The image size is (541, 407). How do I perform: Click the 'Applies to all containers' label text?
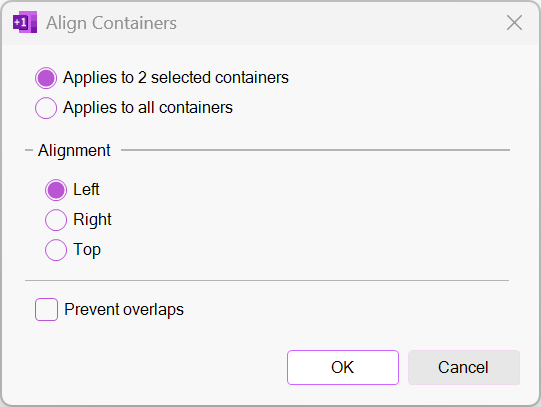pos(148,108)
